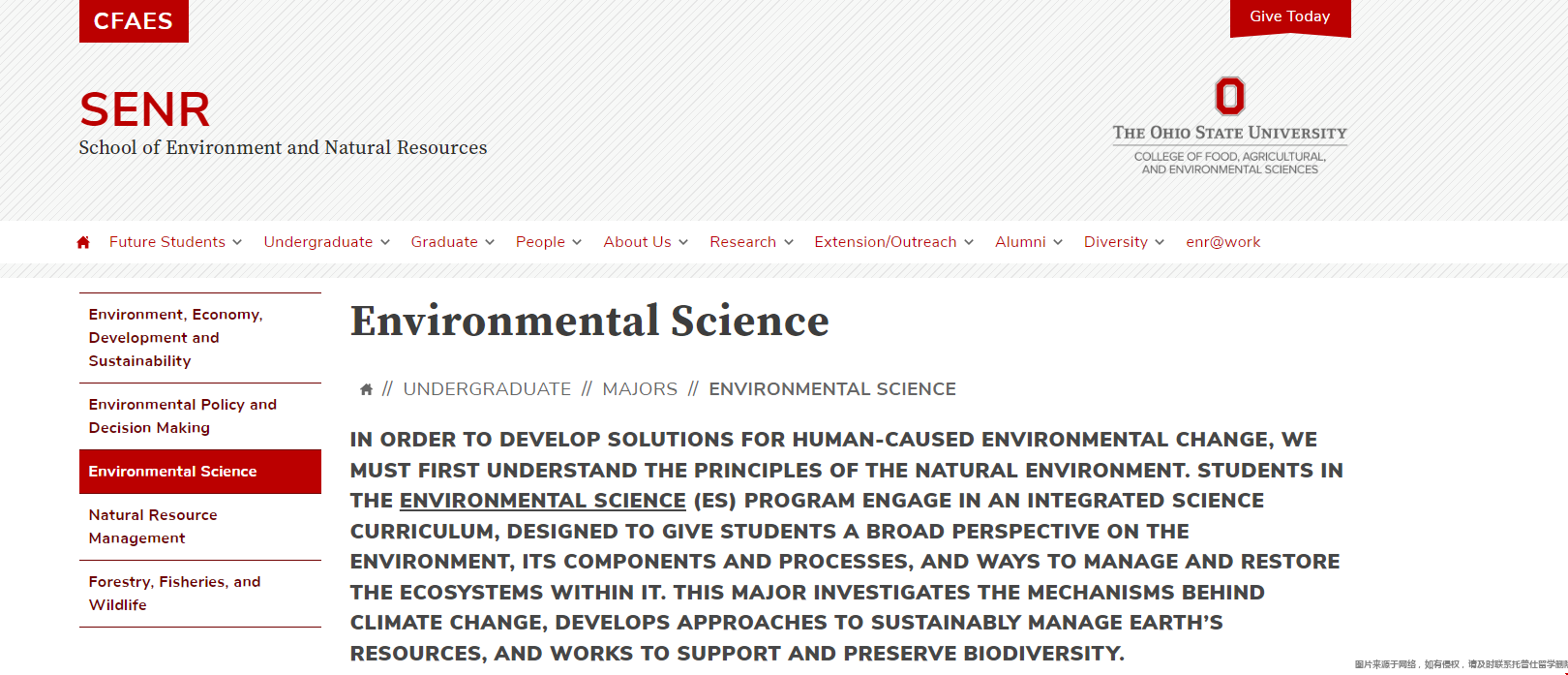Expand the Diversity dropdown

(1124, 242)
